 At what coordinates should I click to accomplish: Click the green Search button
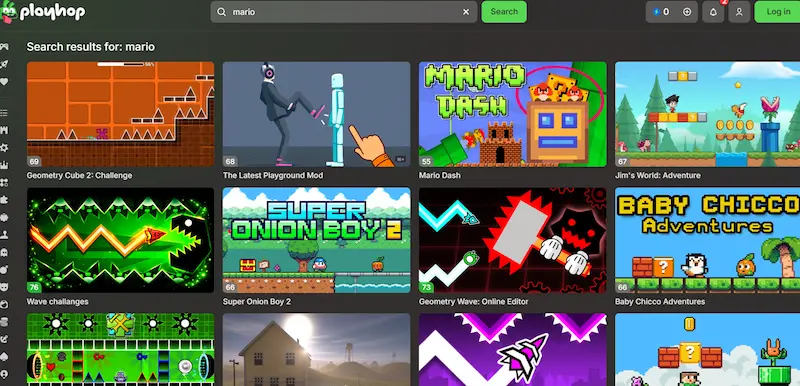tap(504, 12)
